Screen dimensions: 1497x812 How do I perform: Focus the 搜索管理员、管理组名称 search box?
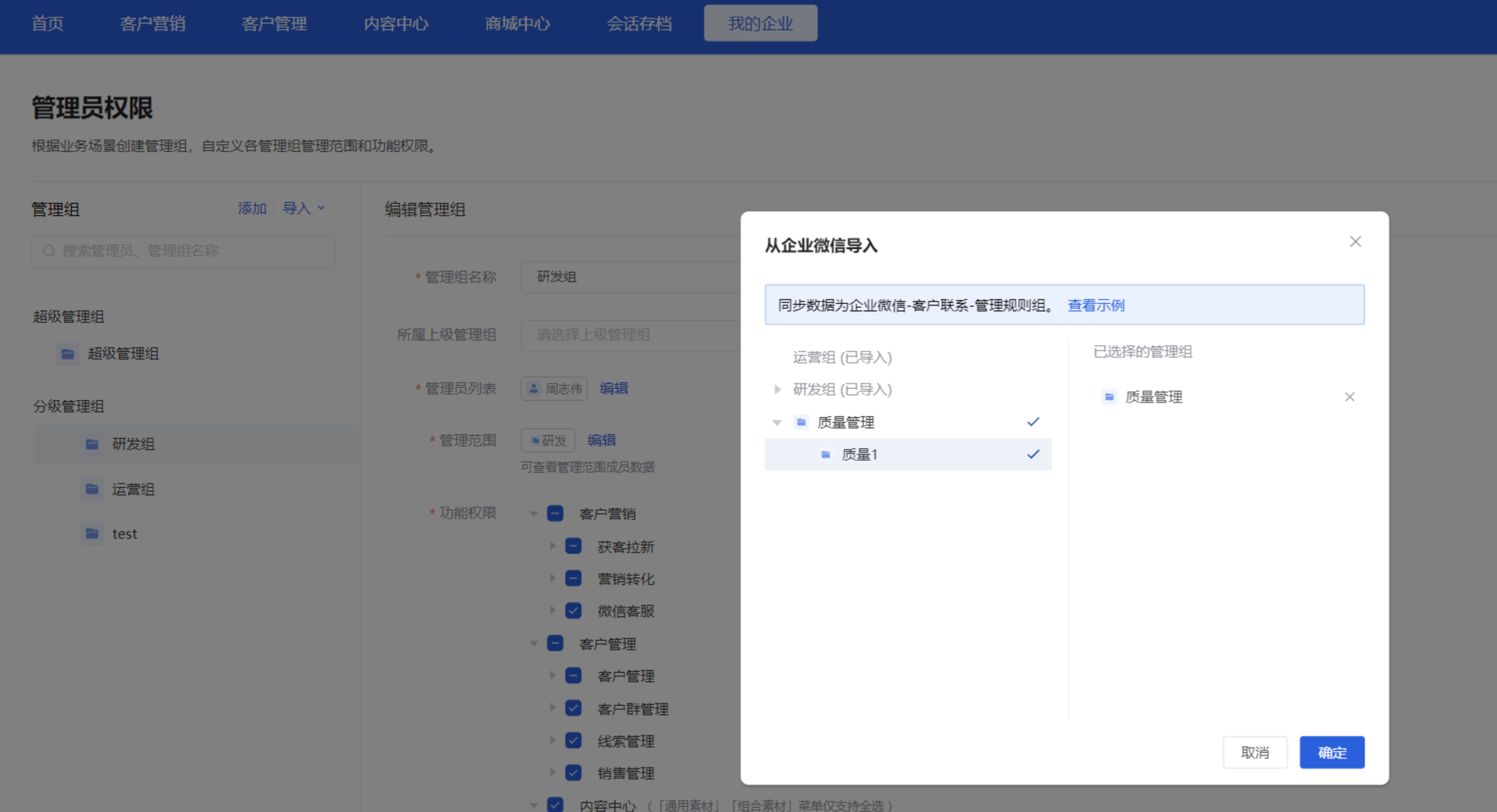(x=183, y=251)
